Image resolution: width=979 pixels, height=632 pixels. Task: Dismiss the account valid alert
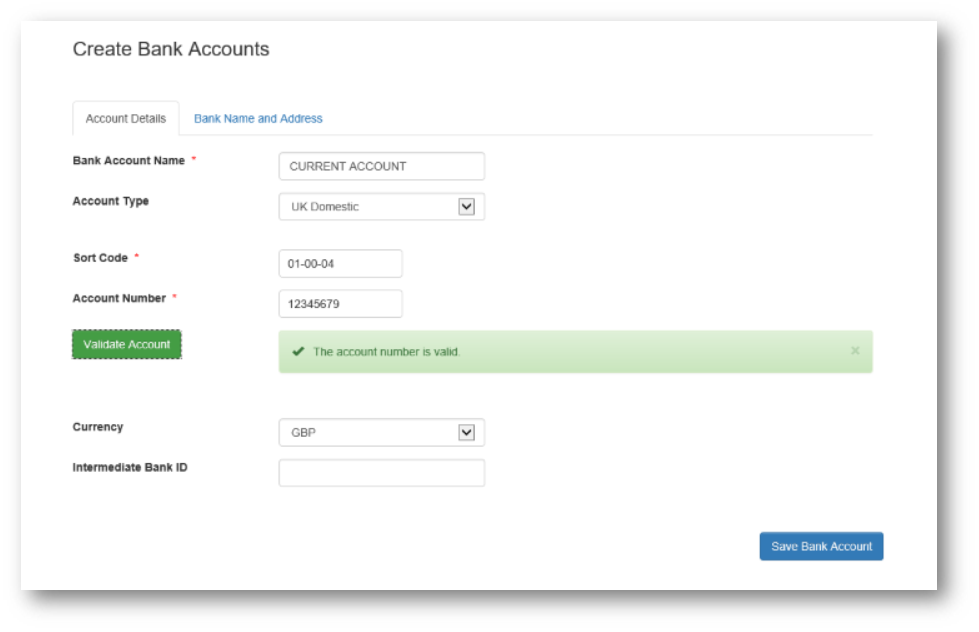(x=855, y=351)
